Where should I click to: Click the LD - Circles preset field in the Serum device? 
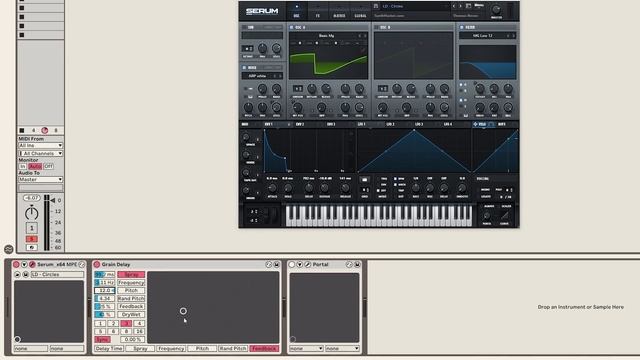click(57, 275)
